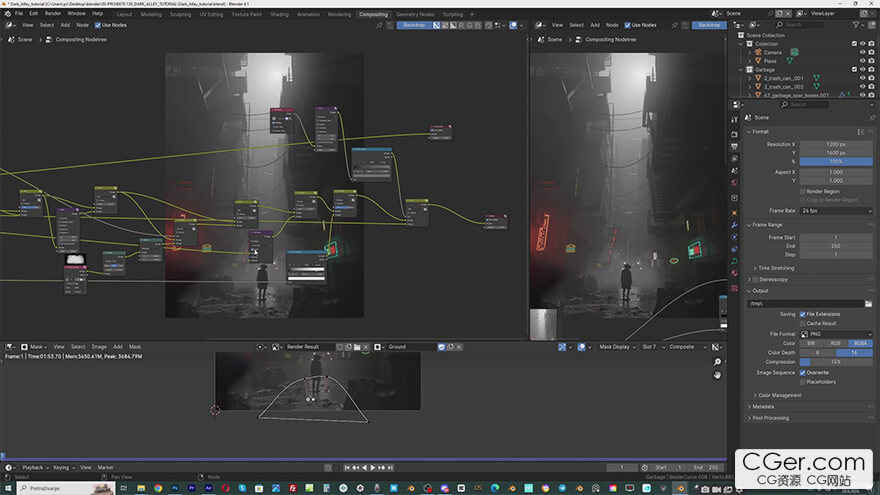Open the outliner filter funnel

[x=856, y=25]
